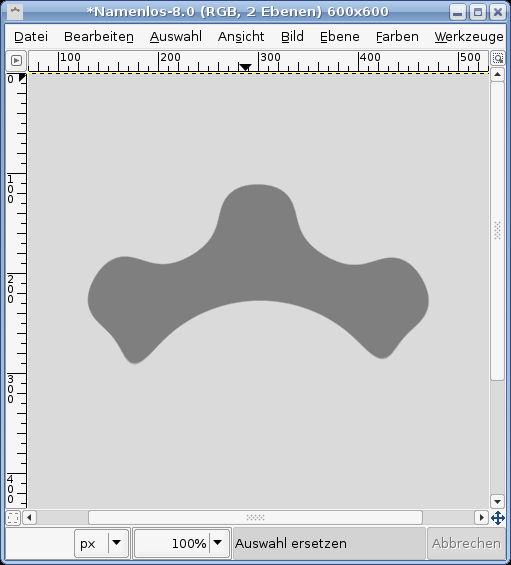Open the px unit dropdown

(116, 543)
